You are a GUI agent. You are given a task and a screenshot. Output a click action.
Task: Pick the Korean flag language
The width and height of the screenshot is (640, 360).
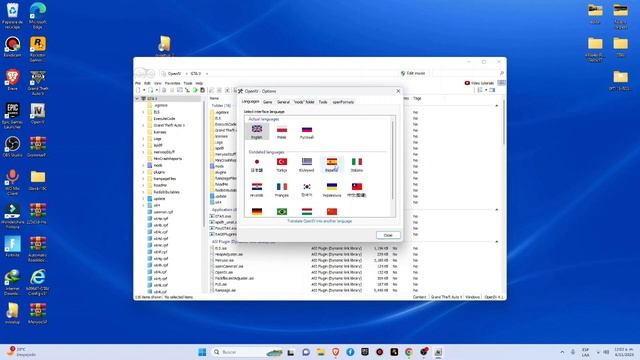[x=307, y=190]
